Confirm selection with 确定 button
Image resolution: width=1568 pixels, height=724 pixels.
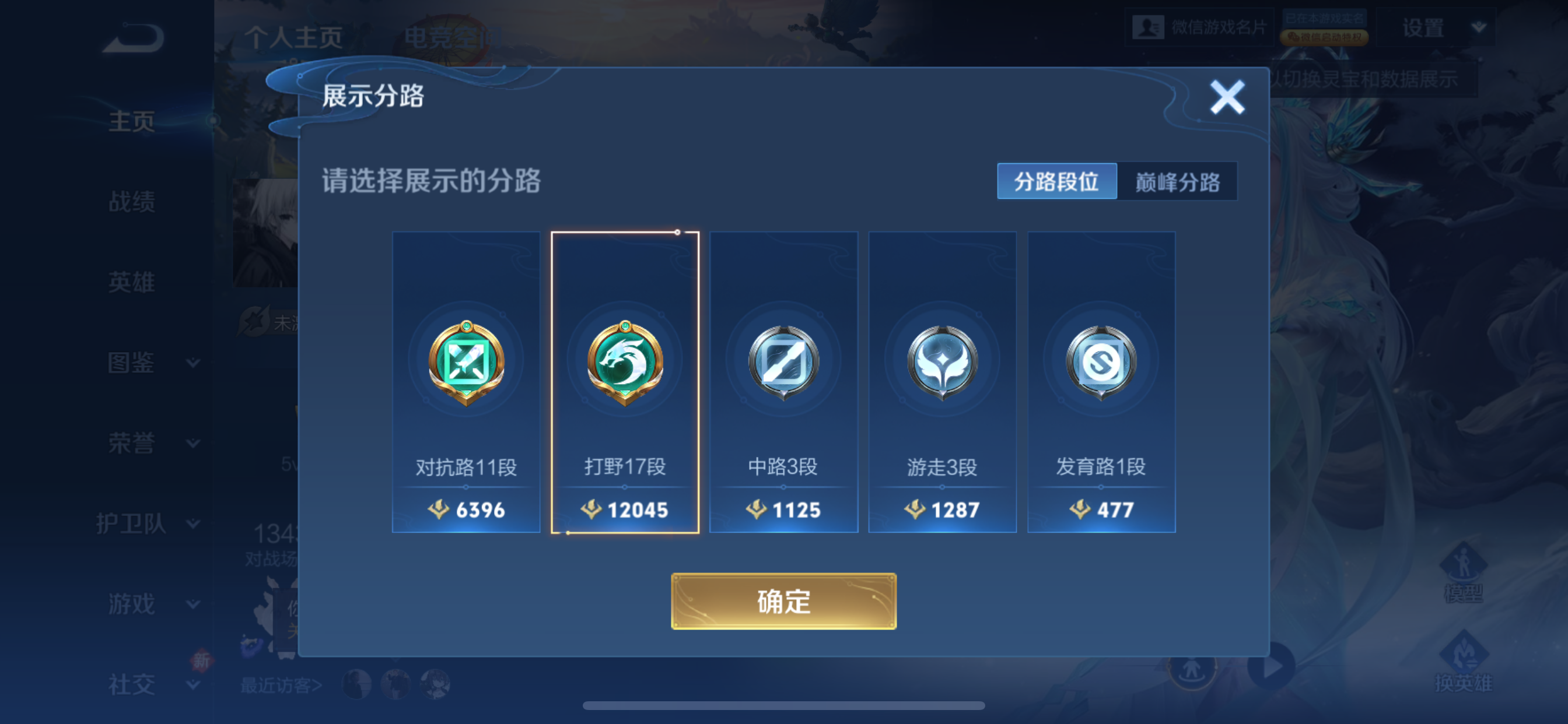click(x=784, y=601)
